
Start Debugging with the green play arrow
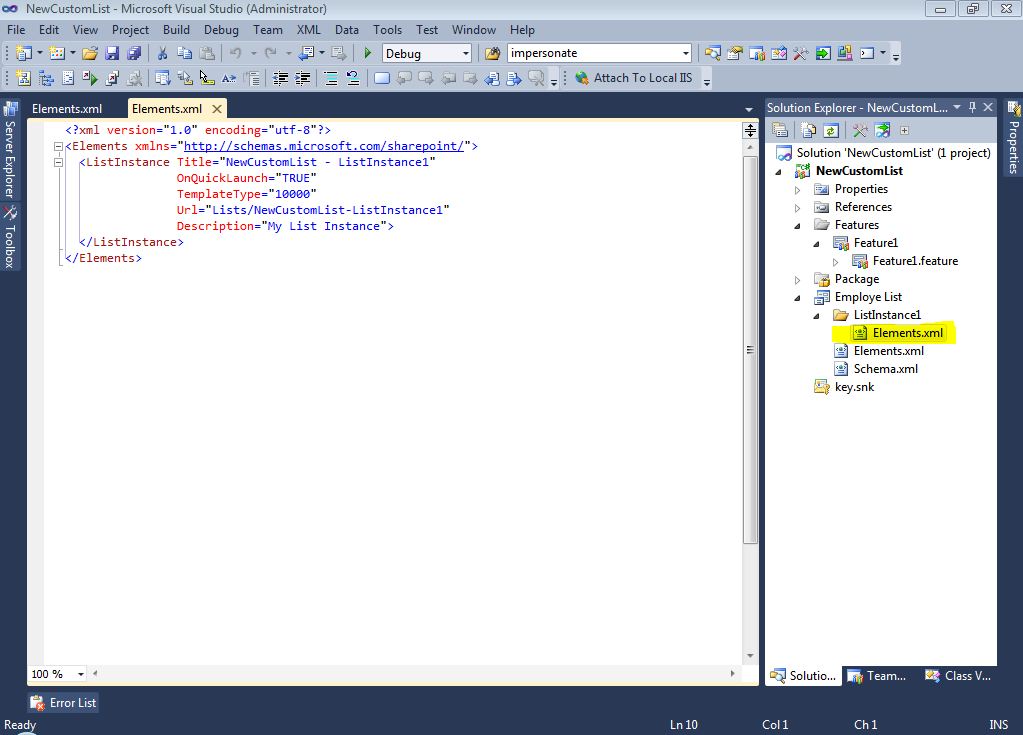point(367,52)
